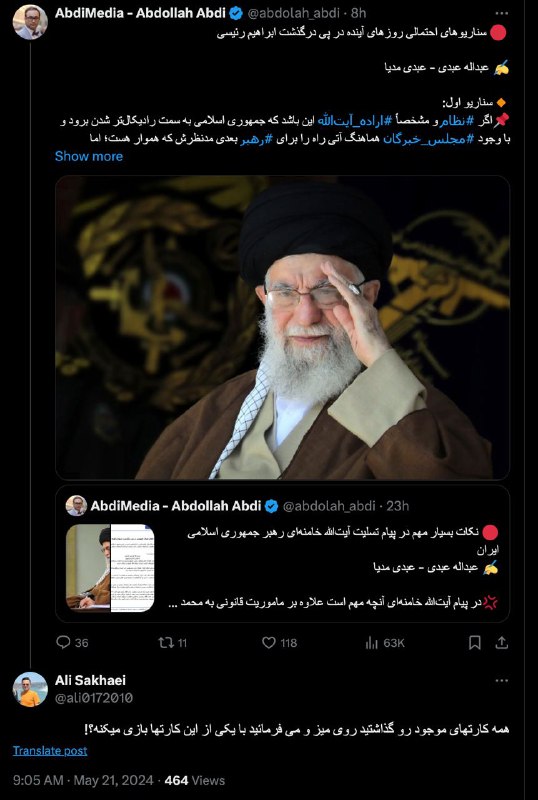Open Ali Sakhaei's profile avatar
Image resolution: width=538 pixels, height=800 pixels.
(x=30, y=689)
